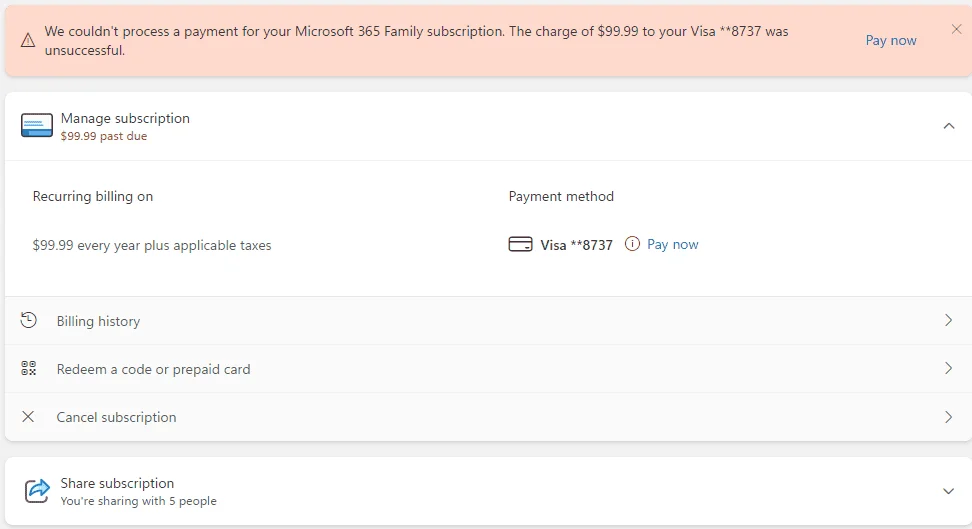The height and width of the screenshot is (529, 972).
Task: Dismiss the payment failure alert banner
Action: (x=957, y=29)
